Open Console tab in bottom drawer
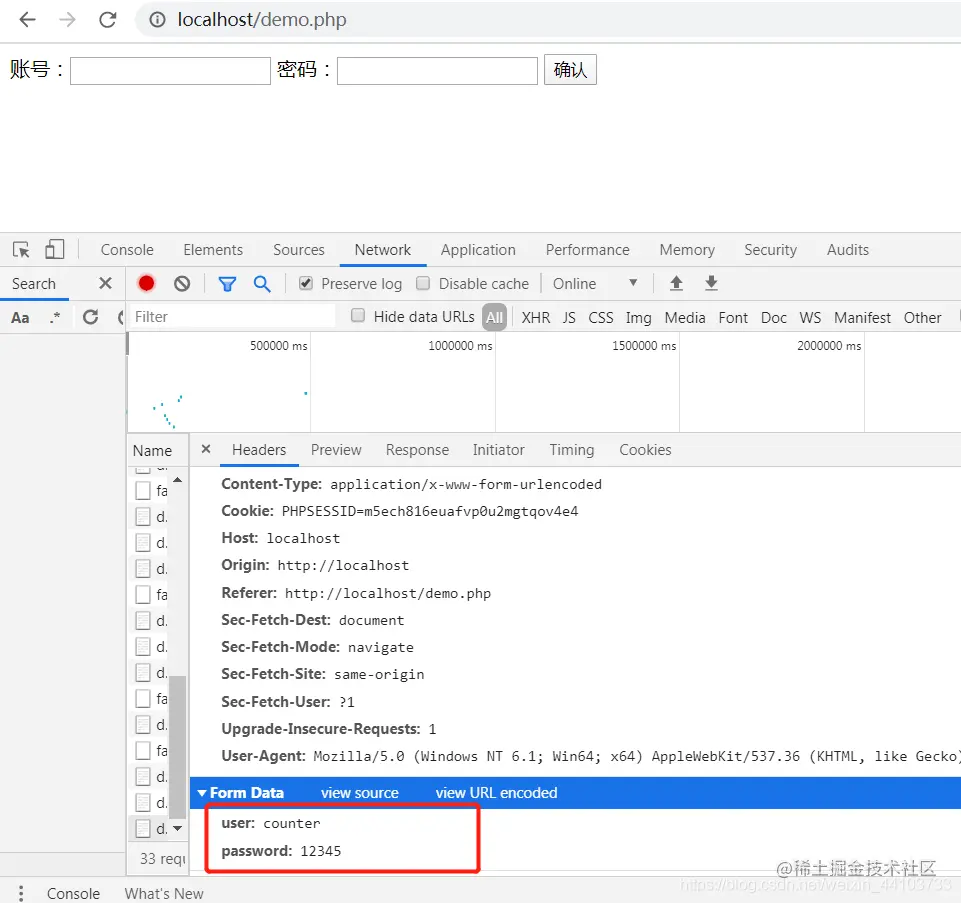961x903 pixels. click(x=73, y=893)
